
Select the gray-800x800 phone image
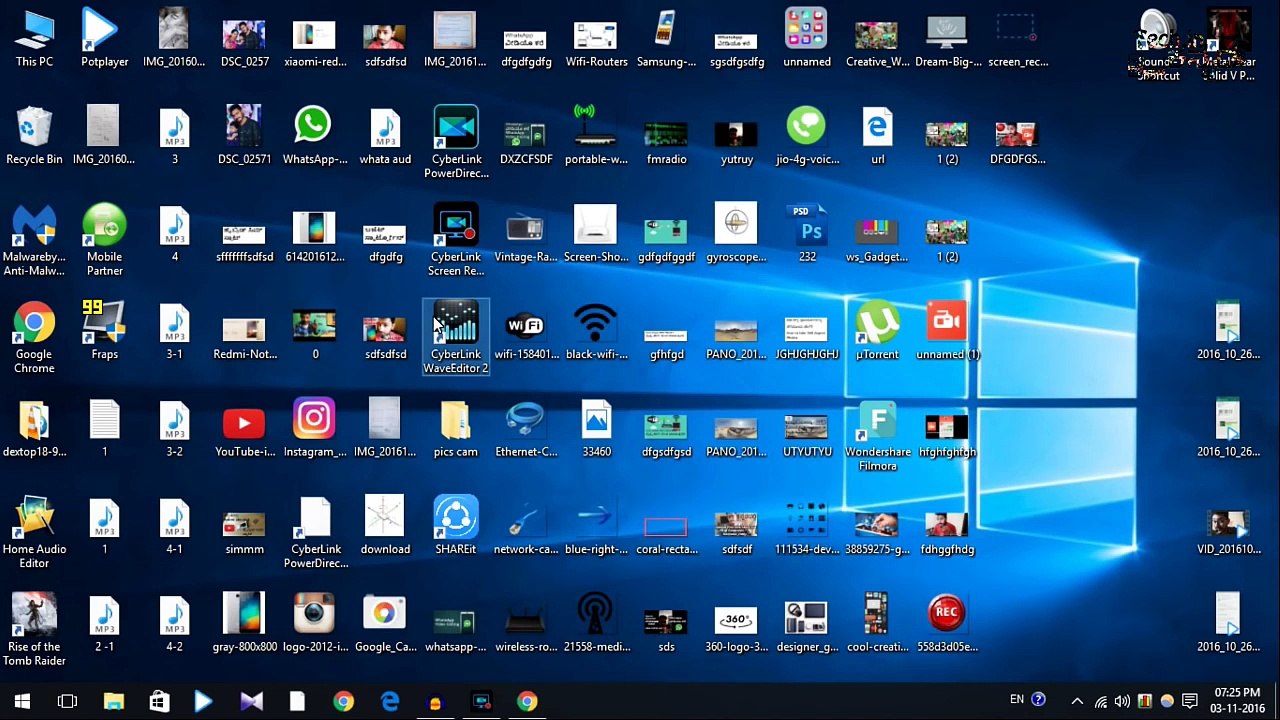point(244,623)
